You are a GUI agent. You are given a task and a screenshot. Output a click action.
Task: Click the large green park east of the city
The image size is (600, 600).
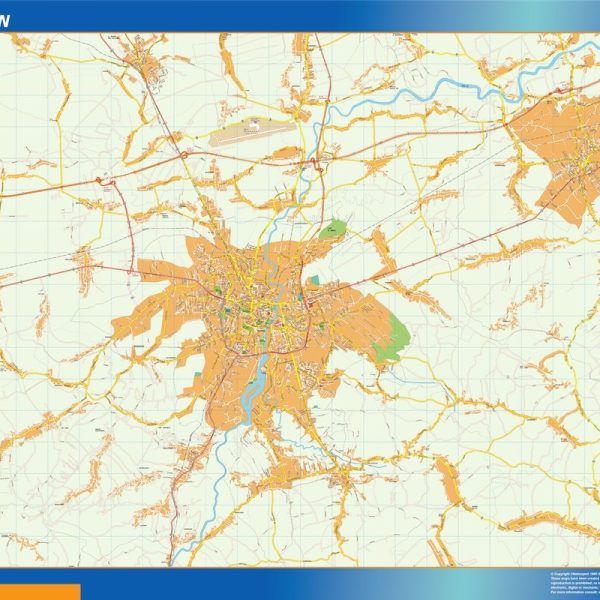[392, 340]
